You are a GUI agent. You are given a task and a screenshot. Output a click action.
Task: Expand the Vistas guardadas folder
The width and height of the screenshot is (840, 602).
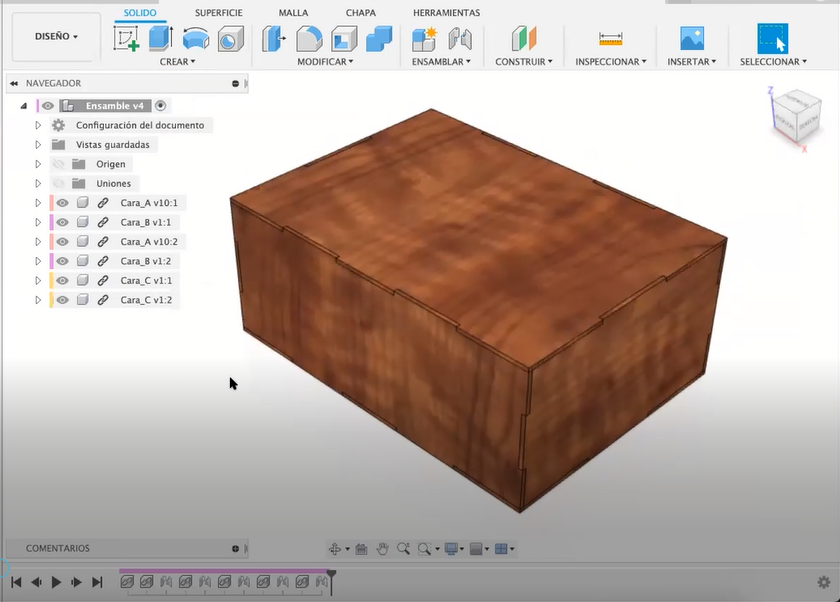click(38, 145)
